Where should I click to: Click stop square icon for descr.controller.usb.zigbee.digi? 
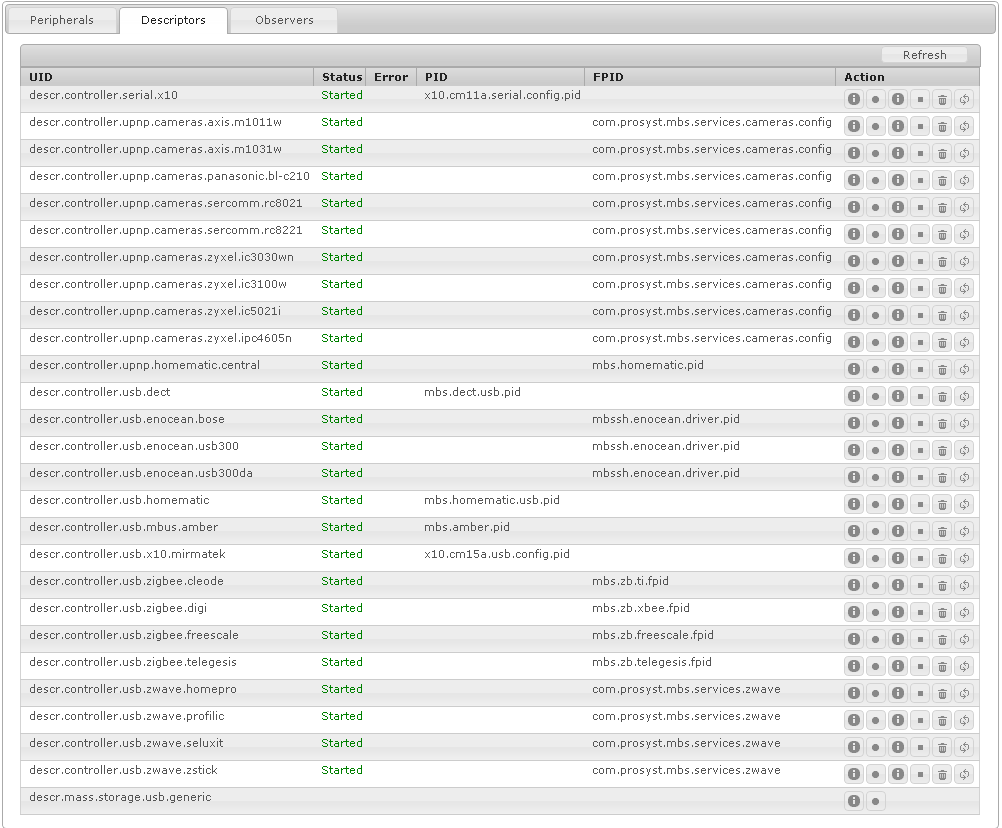(x=920, y=612)
